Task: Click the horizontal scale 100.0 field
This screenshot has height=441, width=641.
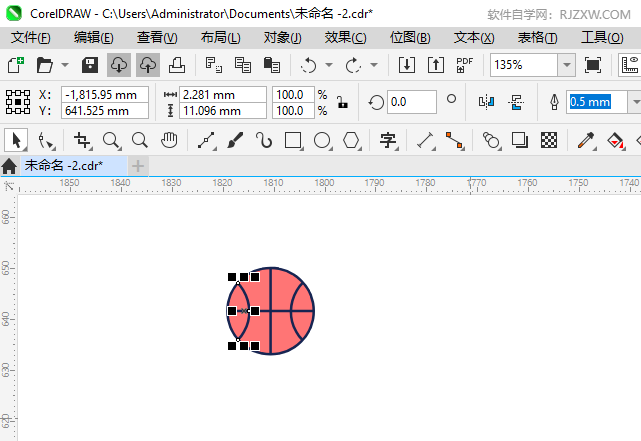Action: click(x=293, y=95)
